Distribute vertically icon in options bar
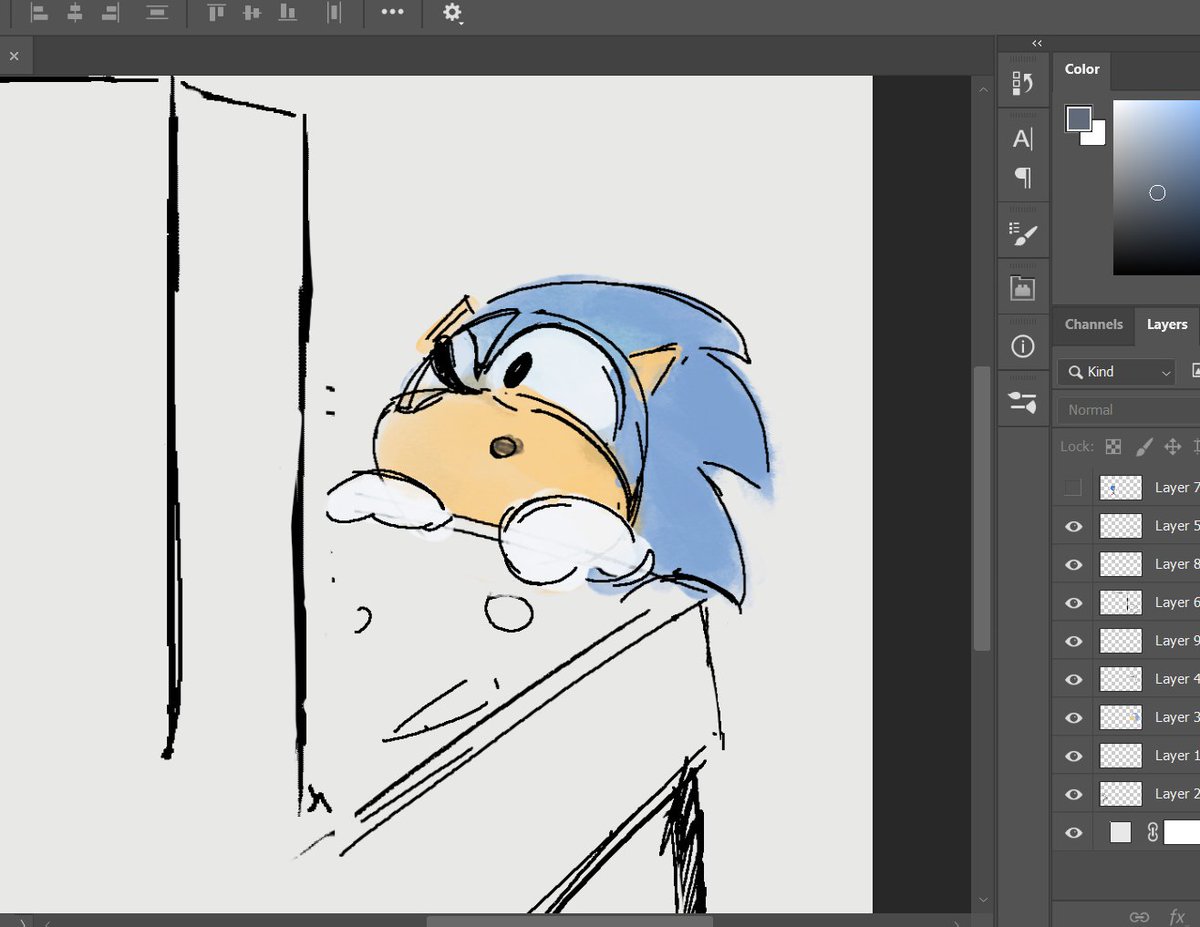The width and height of the screenshot is (1200, 927). [x=156, y=13]
